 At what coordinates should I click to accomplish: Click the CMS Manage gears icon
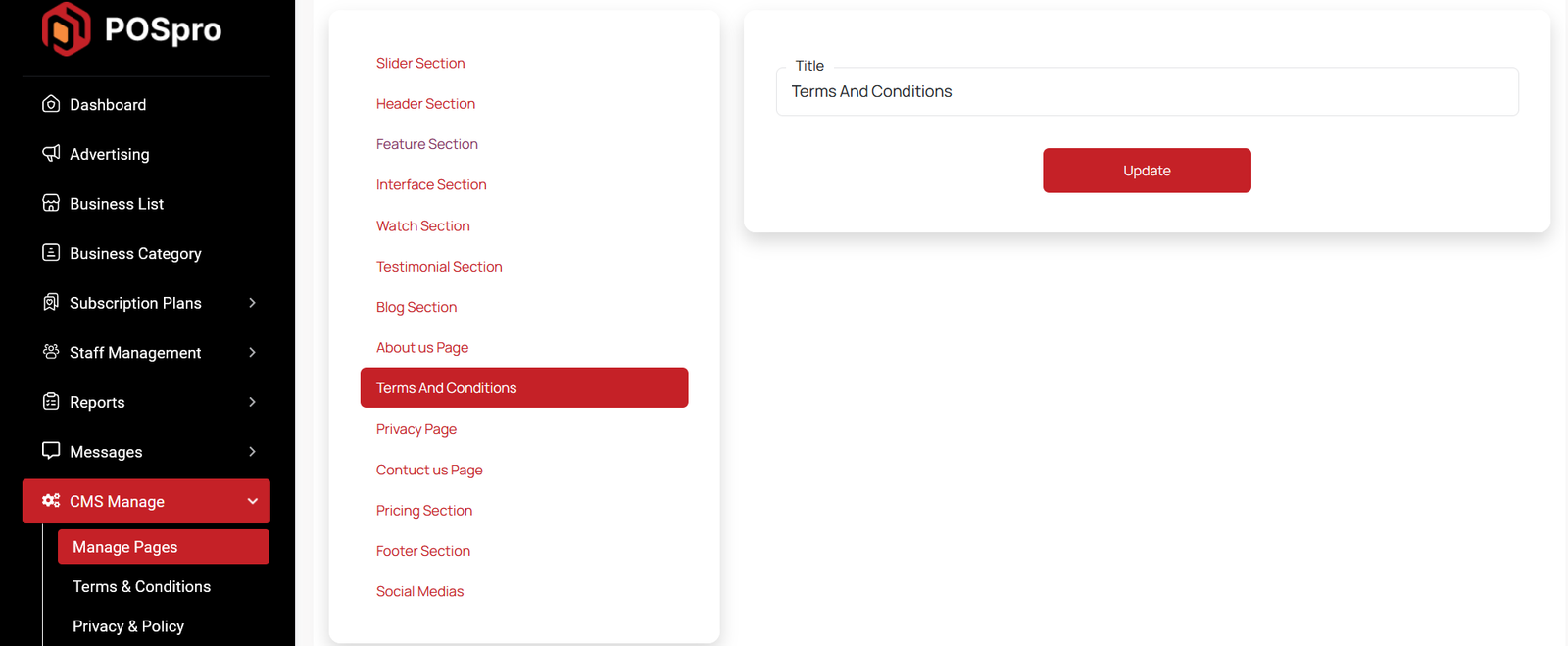[51, 501]
